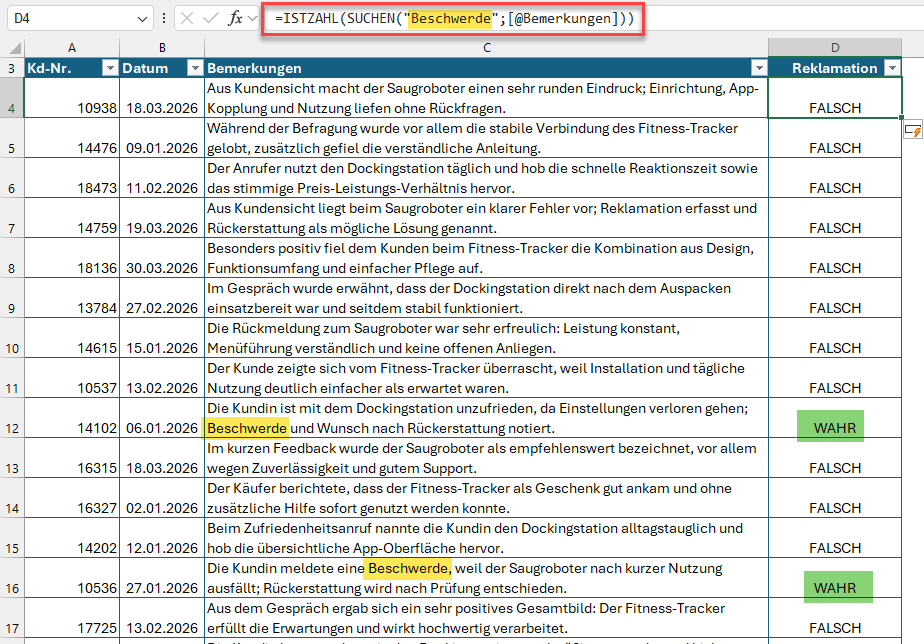Select customer number 14615

(x=72, y=338)
